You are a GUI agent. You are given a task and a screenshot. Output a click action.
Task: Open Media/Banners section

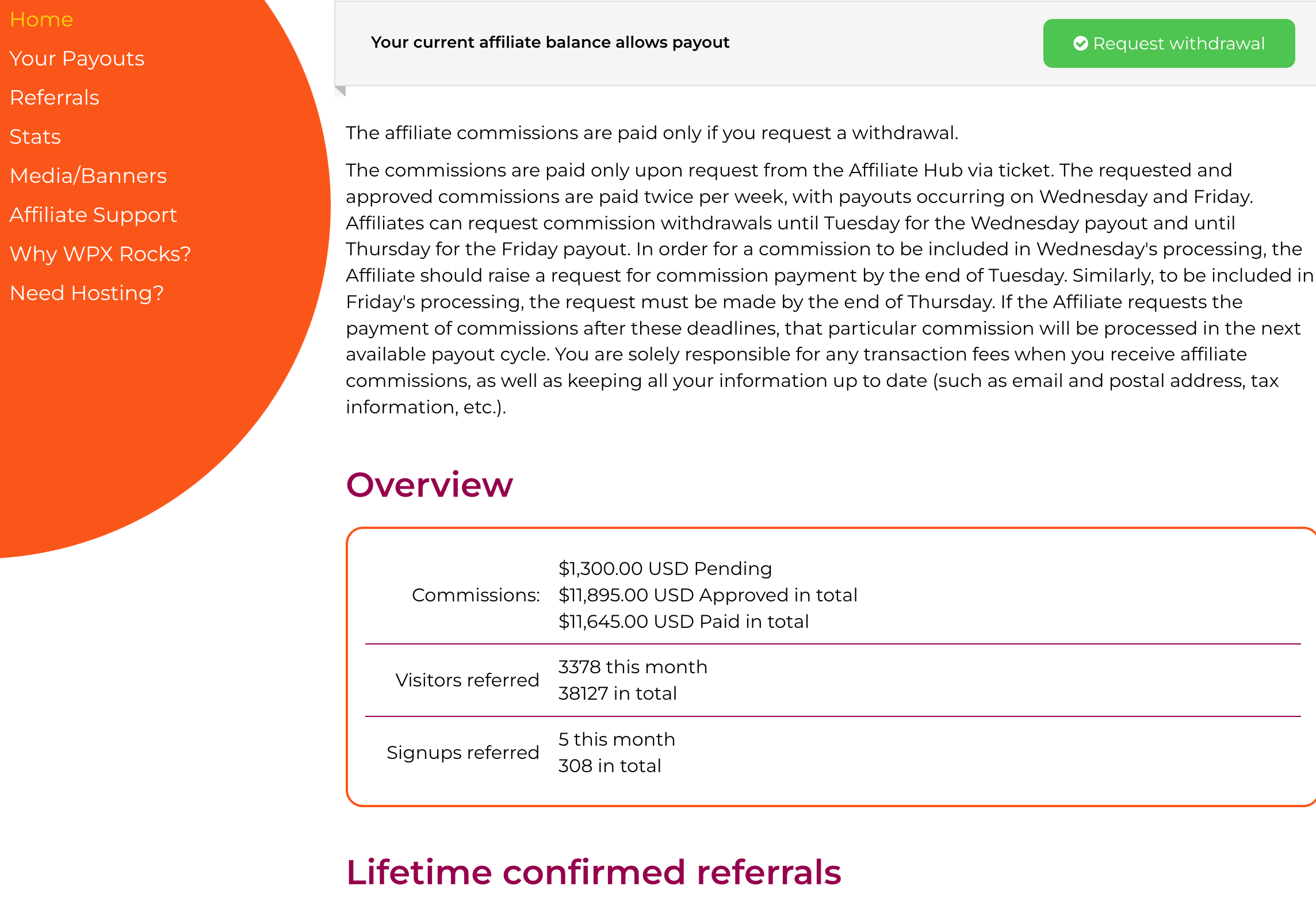pos(88,175)
